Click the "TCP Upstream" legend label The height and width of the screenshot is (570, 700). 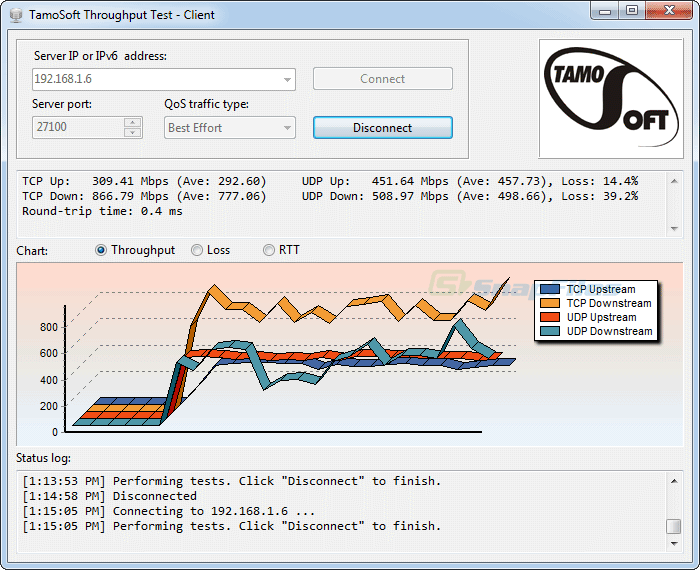click(x=601, y=289)
